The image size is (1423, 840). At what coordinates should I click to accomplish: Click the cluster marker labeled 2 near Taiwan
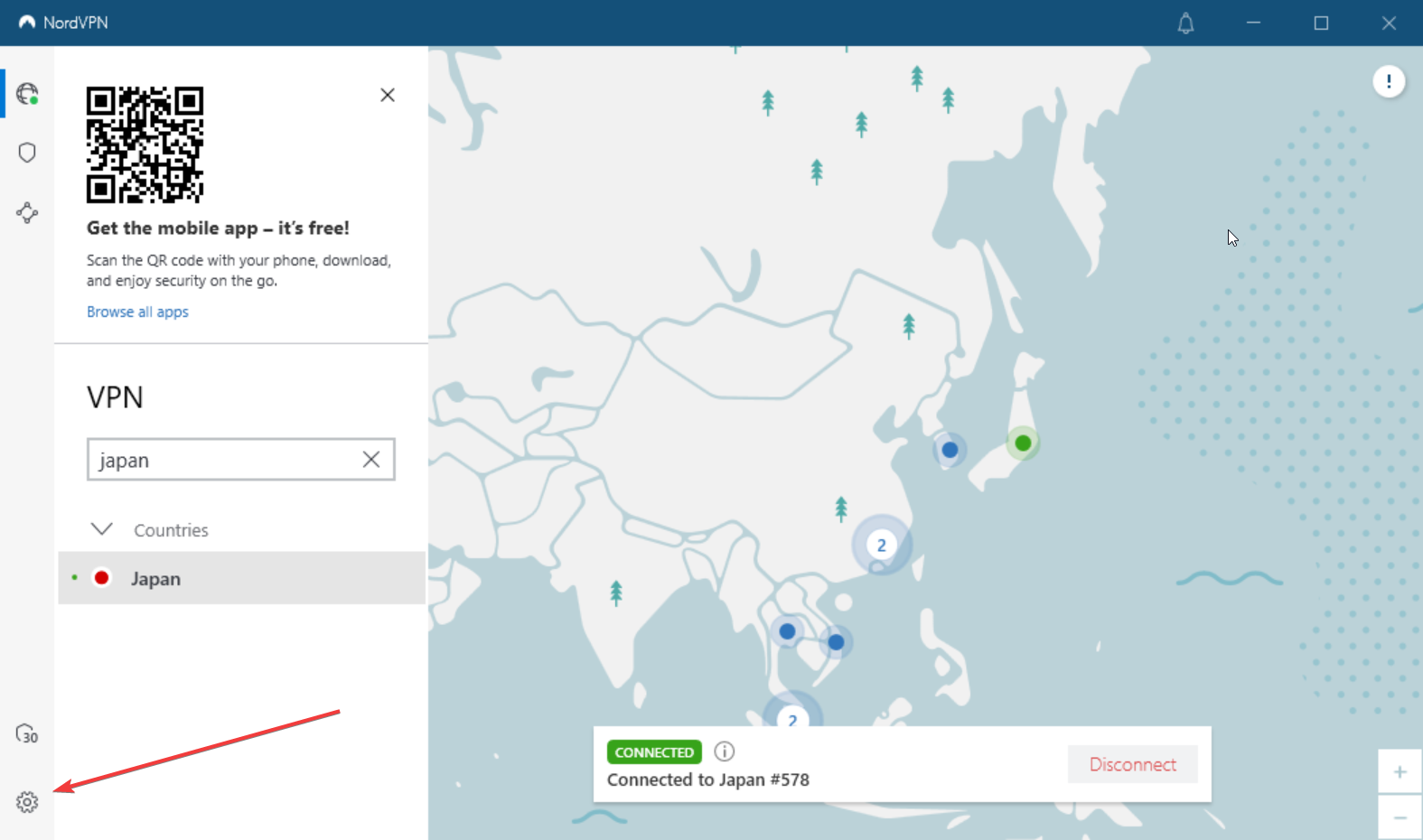click(x=882, y=545)
